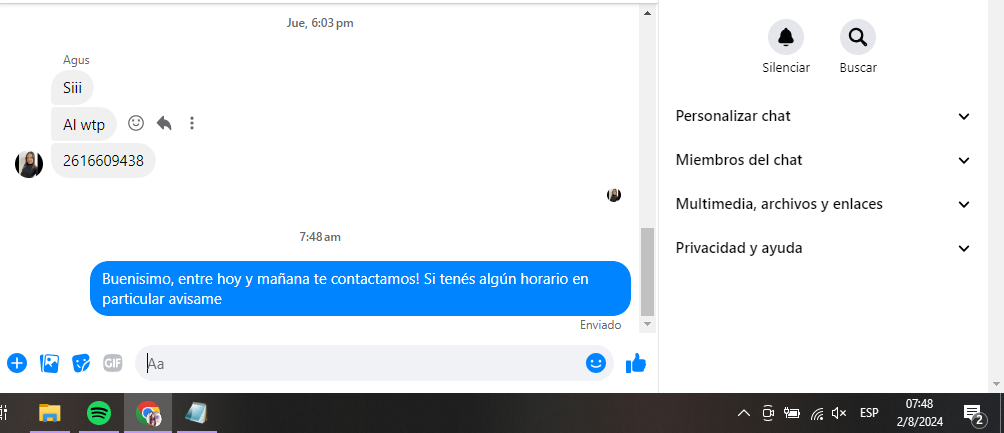Open emoji picker in message field
This screenshot has height=433, width=1004.
click(595, 363)
